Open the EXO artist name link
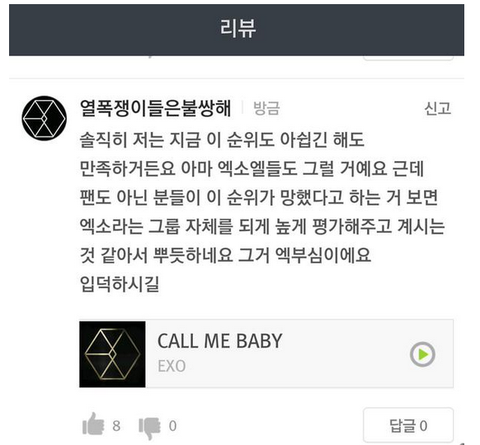This screenshot has height=445, width=480. [172, 366]
